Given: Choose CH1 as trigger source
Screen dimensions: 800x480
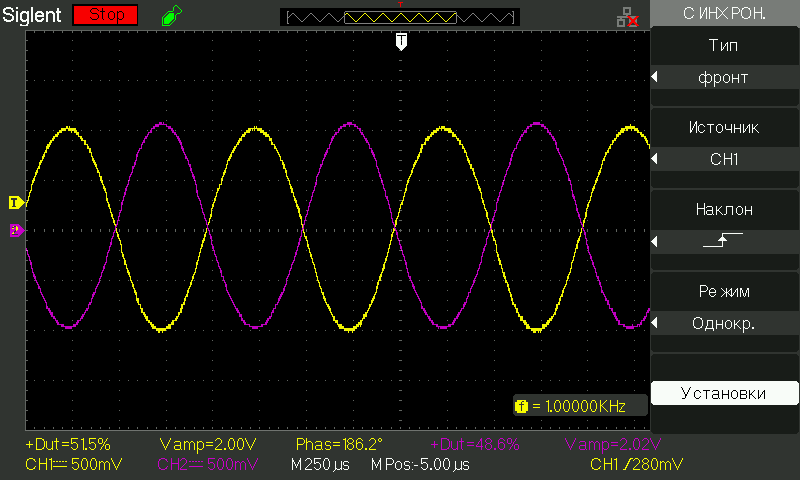Looking at the screenshot, I should tap(724, 159).
